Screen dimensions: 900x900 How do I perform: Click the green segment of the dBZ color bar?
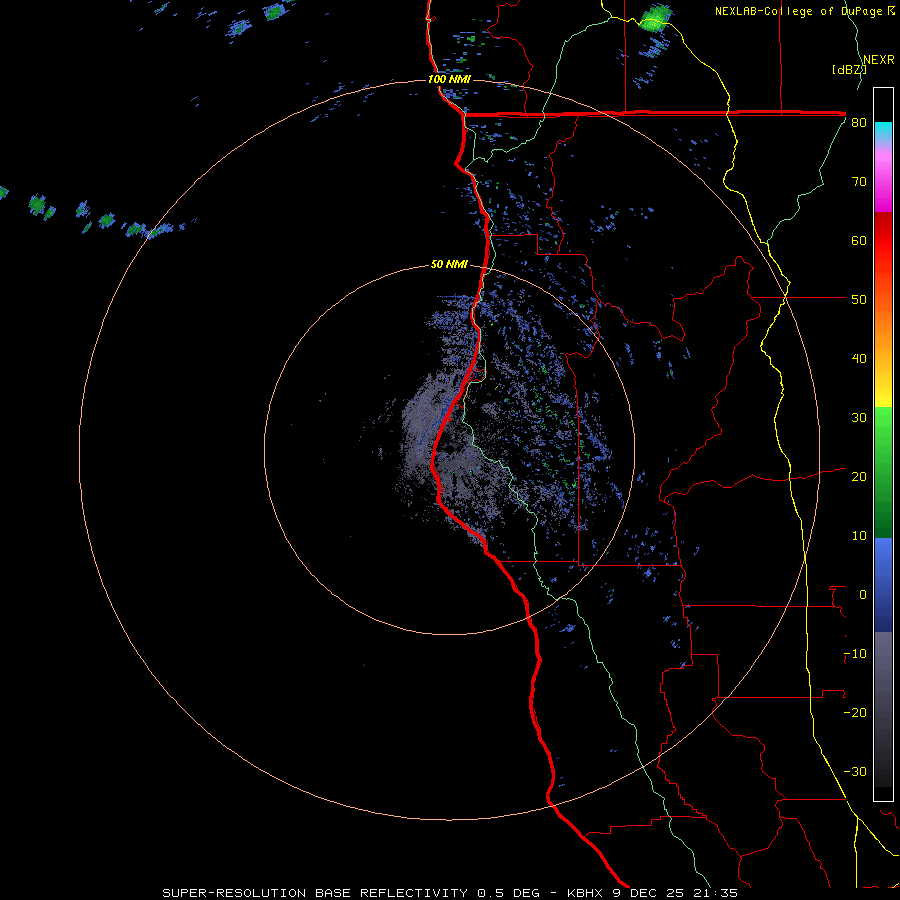[x=883, y=472]
